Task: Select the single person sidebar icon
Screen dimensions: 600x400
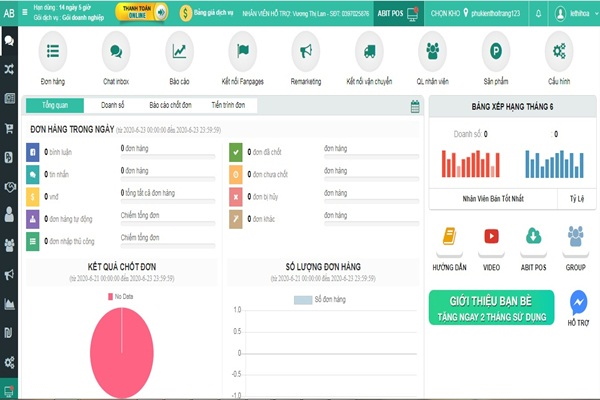Action: [x=9, y=214]
